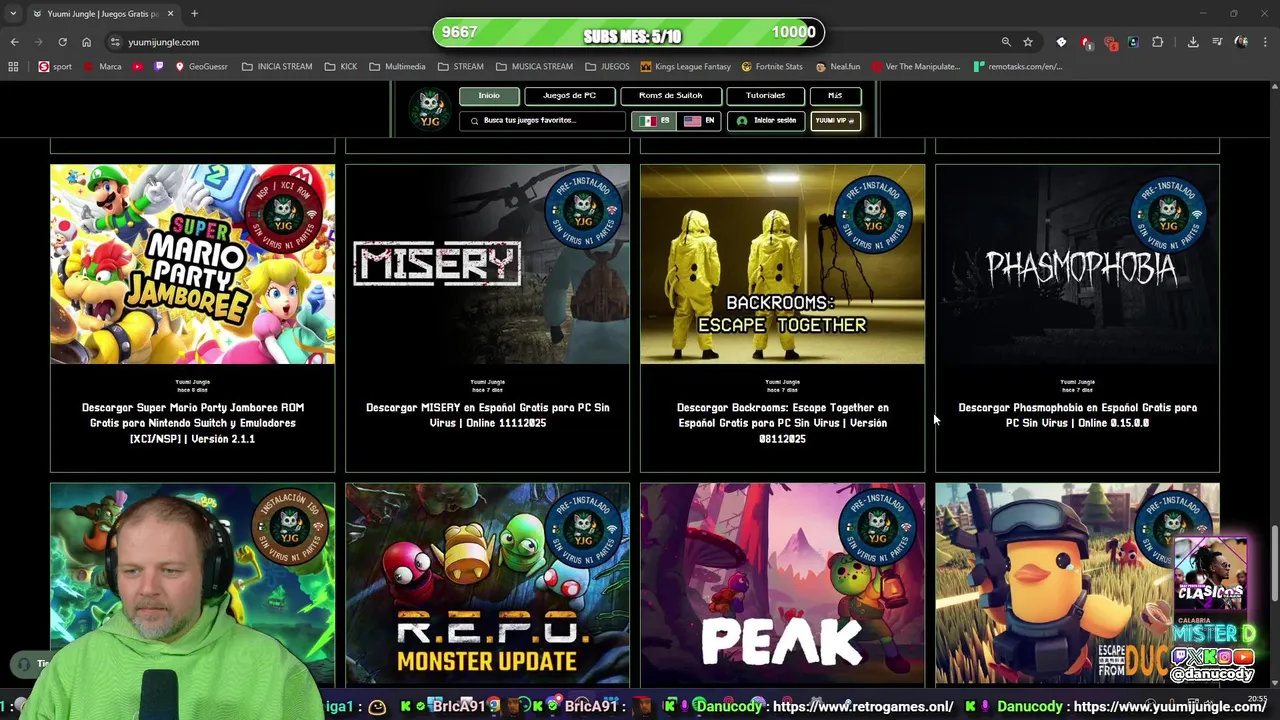
Task: Select the Inicio nav tab
Action: (x=489, y=96)
